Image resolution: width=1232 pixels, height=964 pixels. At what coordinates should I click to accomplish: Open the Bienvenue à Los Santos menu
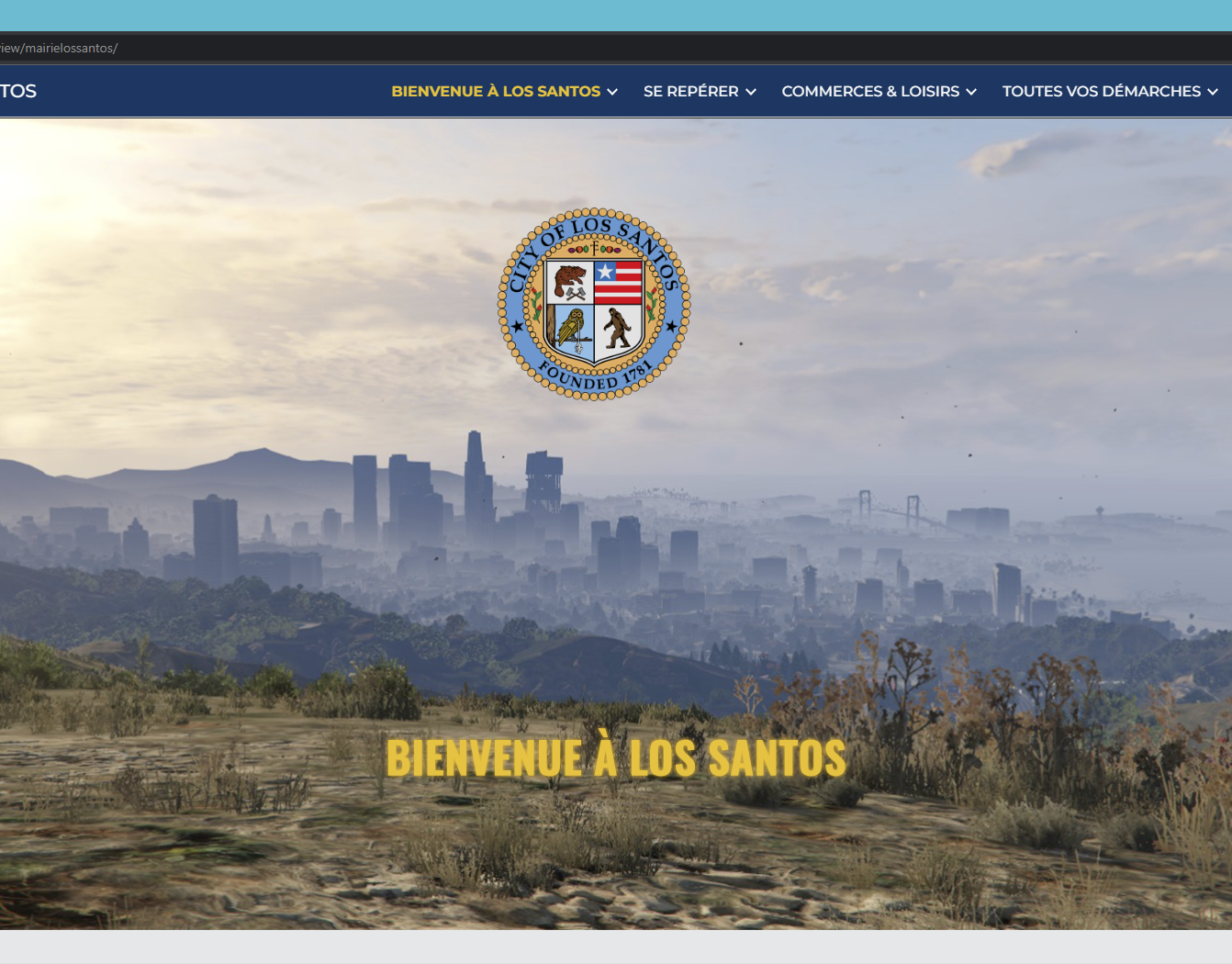(x=496, y=91)
